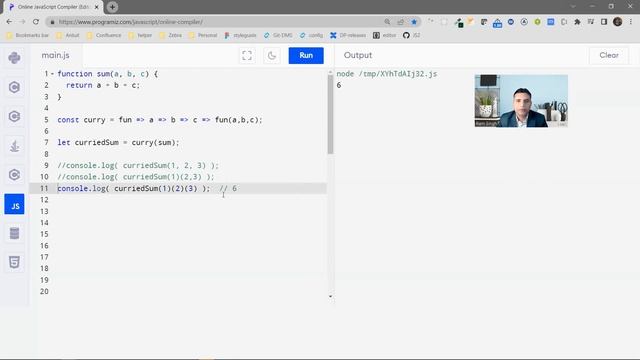The image size is (640, 360).
Task: Open the Zebra bookmark folder
Action: click(170, 36)
